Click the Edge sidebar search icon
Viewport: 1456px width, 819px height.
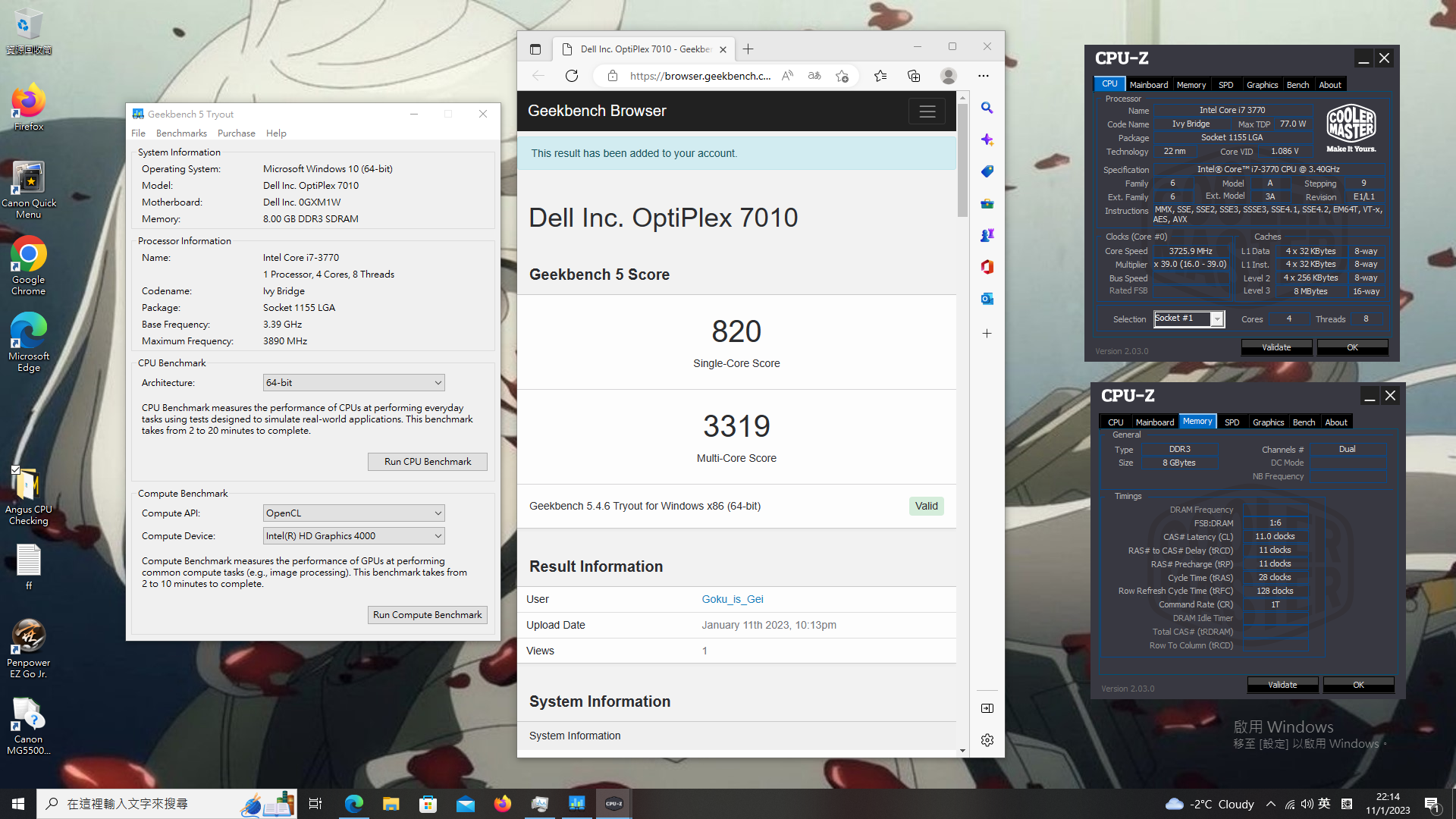tap(987, 108)
